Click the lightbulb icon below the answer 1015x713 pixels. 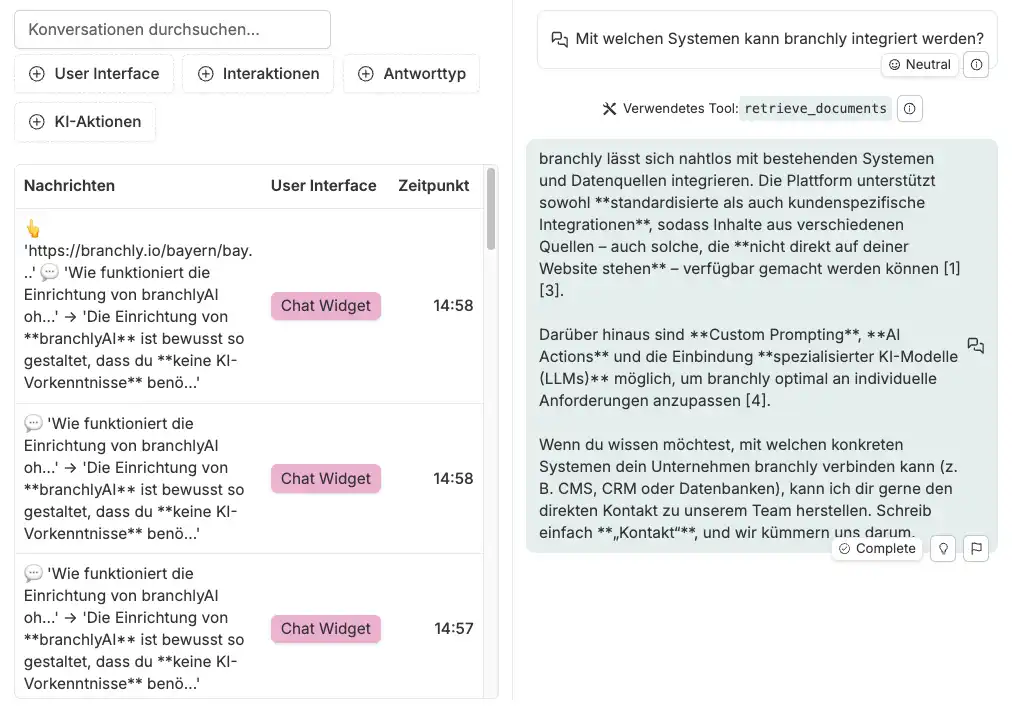tap(943, 549)
